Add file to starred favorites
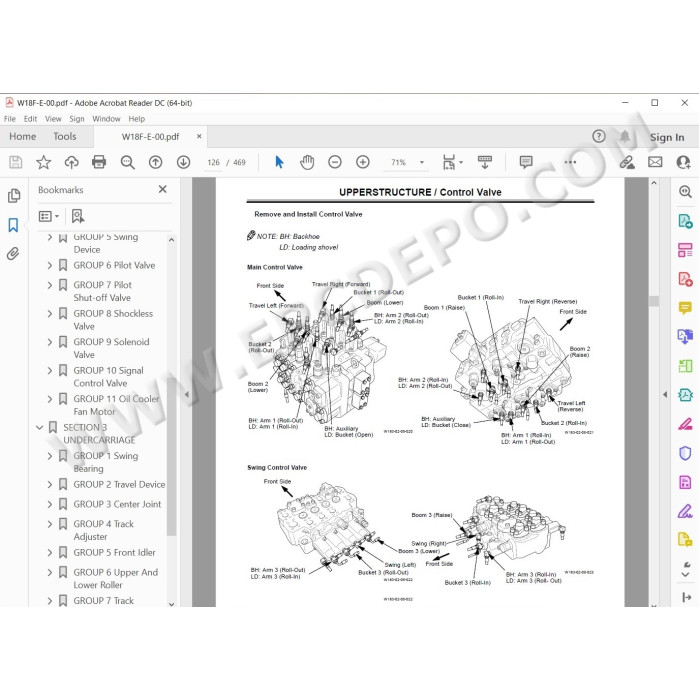Screen dimensions: 700x700 (x=43, y=162)
